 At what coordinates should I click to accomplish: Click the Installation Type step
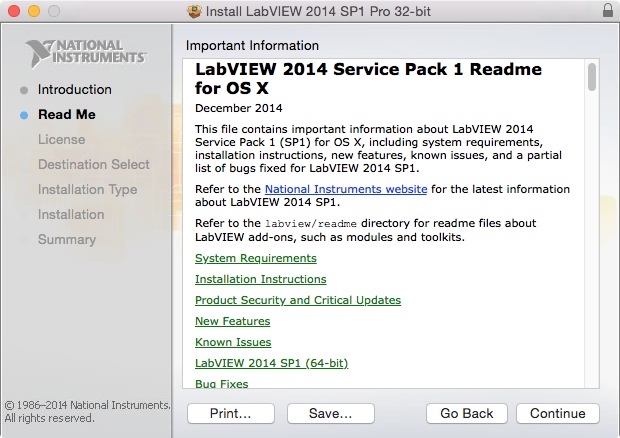coord(87,190)
